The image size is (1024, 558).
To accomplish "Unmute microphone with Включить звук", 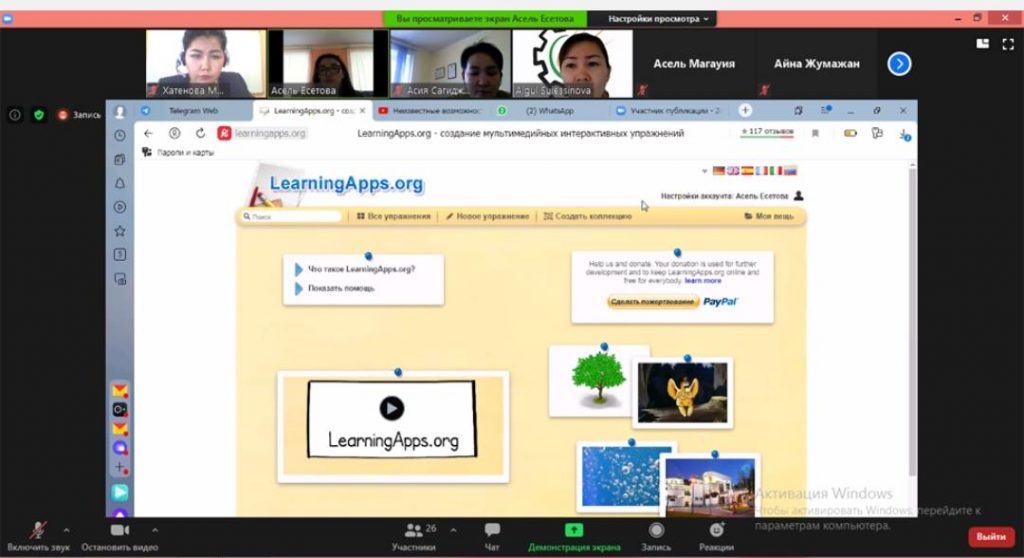I will (x=38, y=537).
